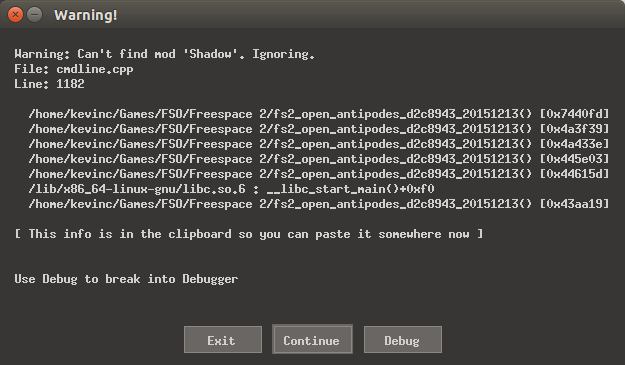
Task: Click the libc.so.6 library path
Action: click(137, 189)
